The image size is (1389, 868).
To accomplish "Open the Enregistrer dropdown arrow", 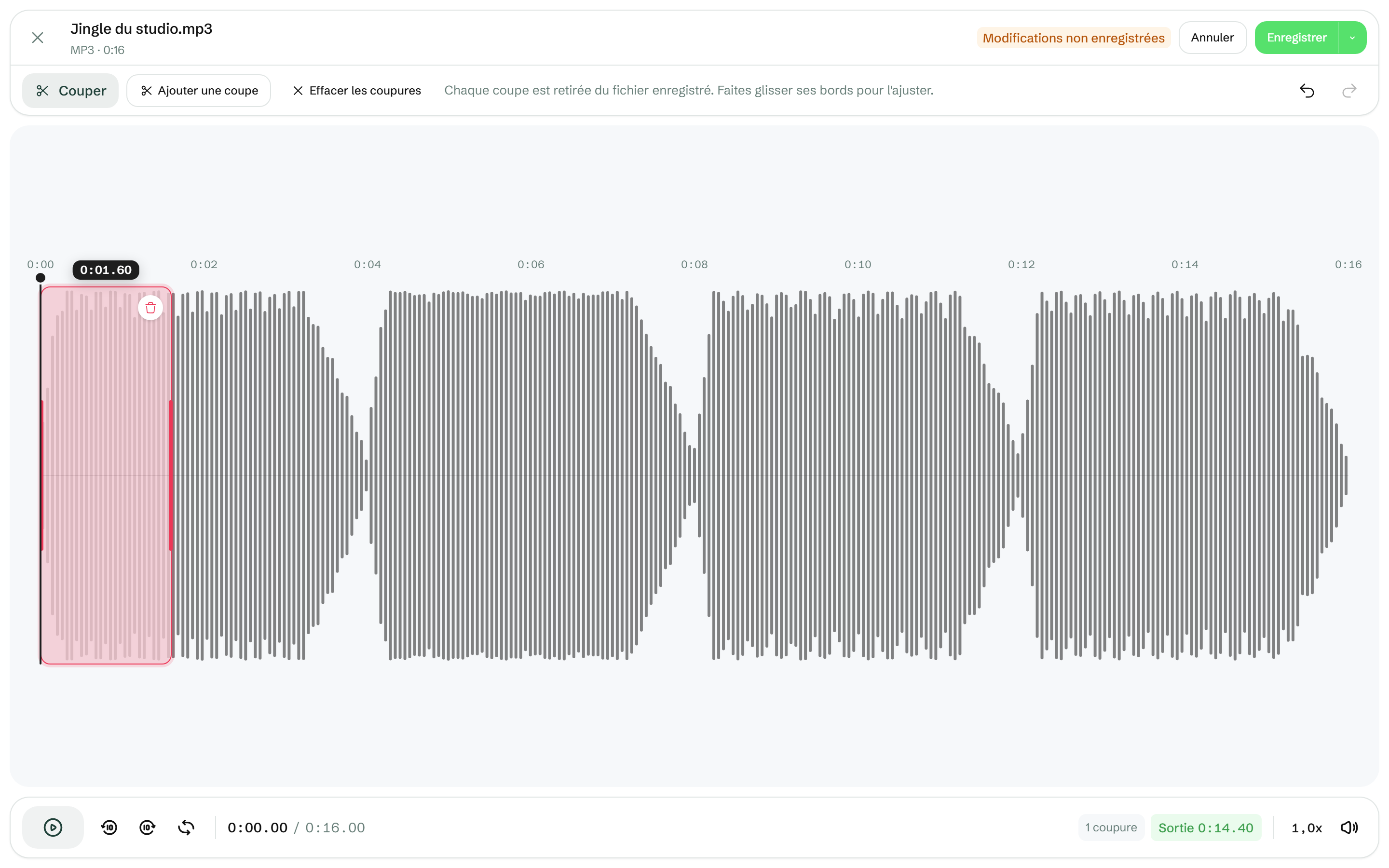I will pyautogui.click(x=1352, y=38).
